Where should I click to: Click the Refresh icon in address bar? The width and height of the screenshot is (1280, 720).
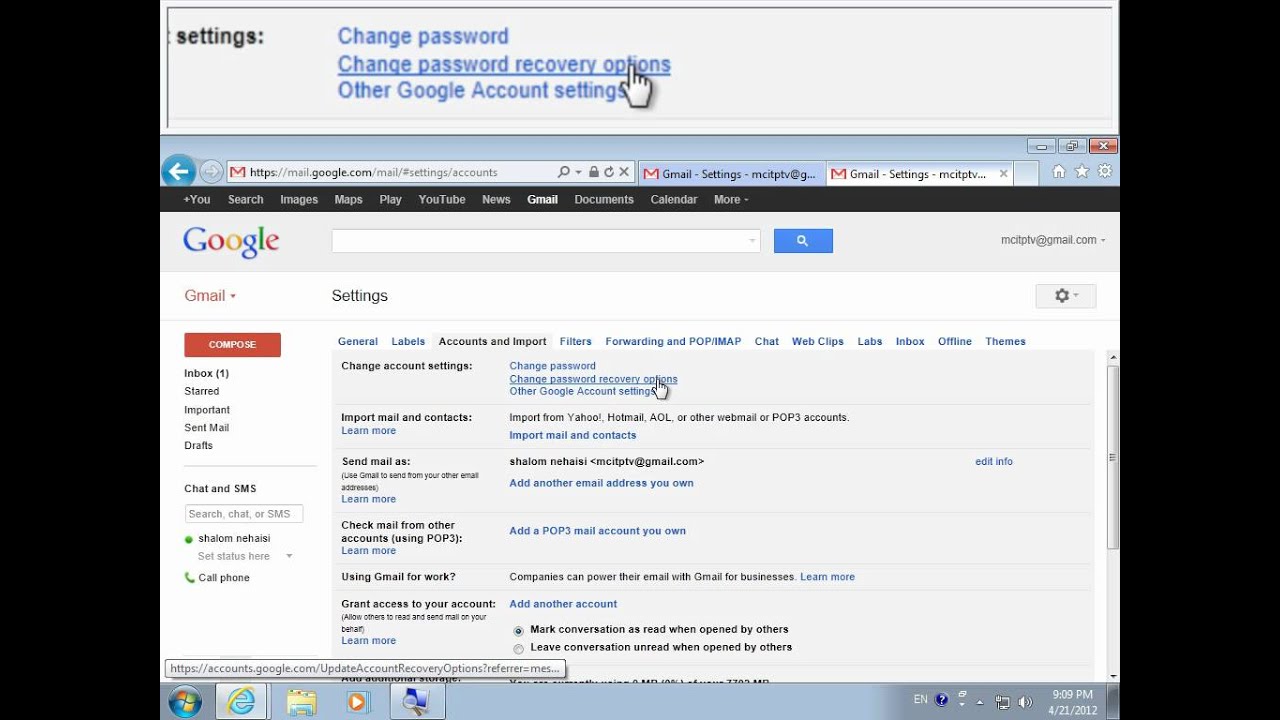click(x=609, y=172)
